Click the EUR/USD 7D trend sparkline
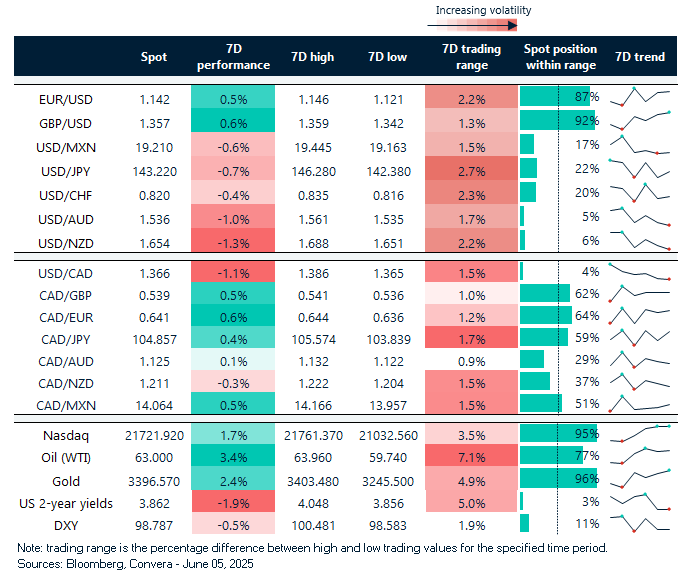This screenshot has width=681, height=577. tap(640, 97)
